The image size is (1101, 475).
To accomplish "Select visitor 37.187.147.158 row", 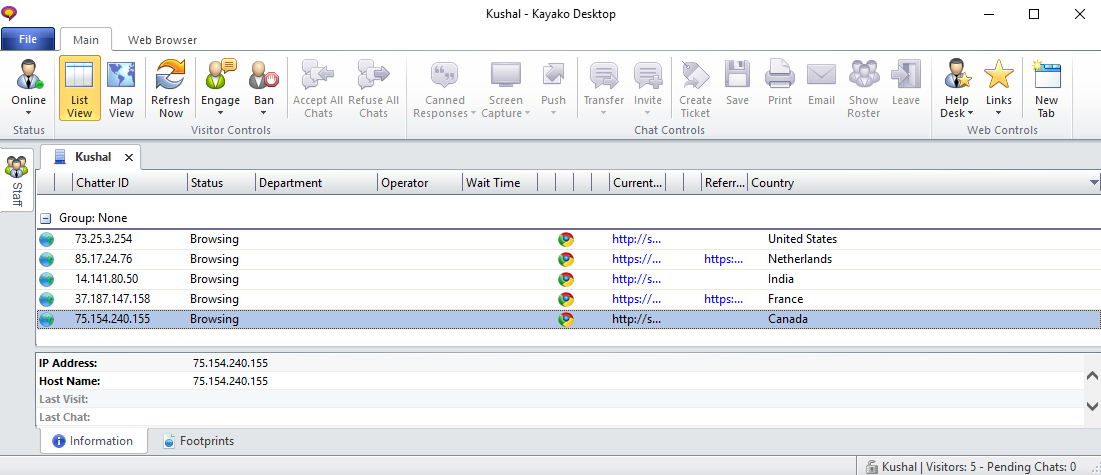I will tap(568, 299).
